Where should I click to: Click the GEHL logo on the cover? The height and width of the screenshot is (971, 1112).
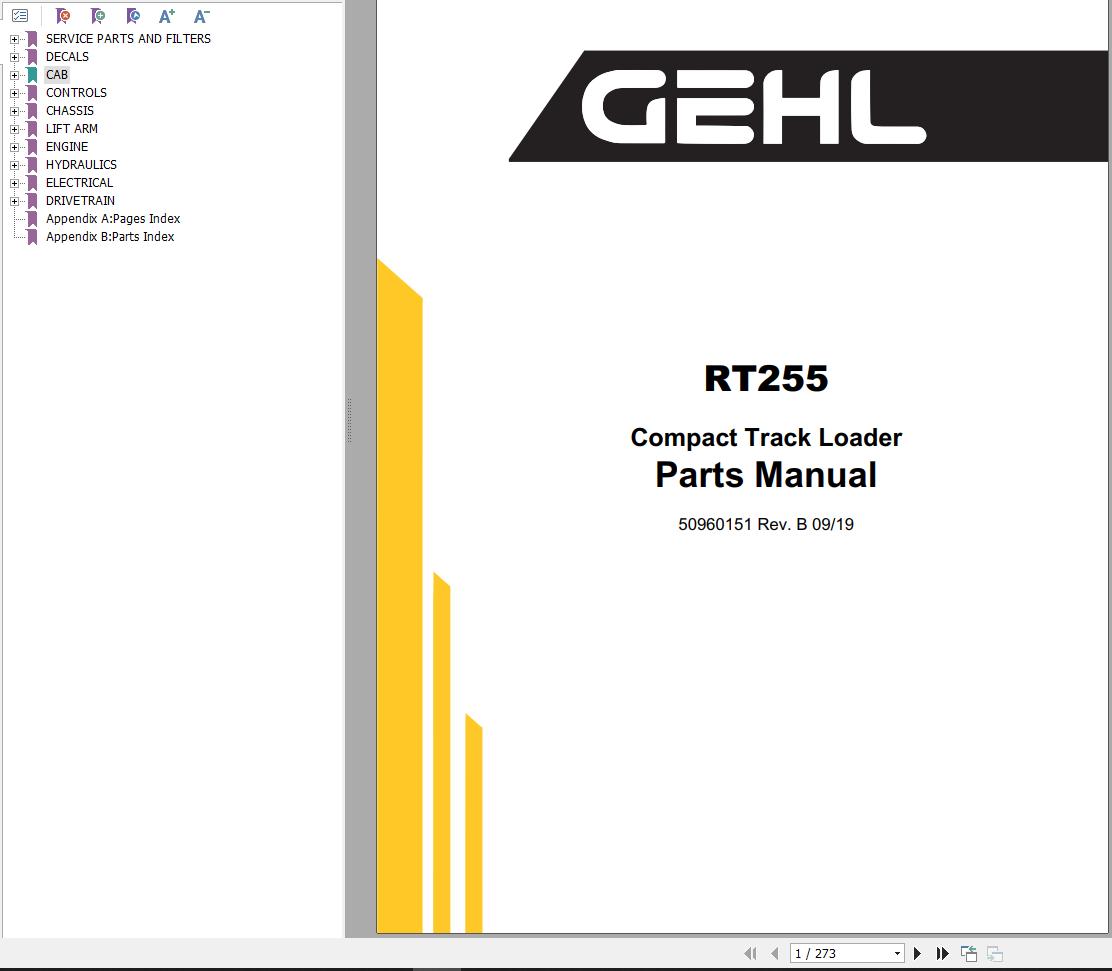pyautogui.click(x=754, y=107)
